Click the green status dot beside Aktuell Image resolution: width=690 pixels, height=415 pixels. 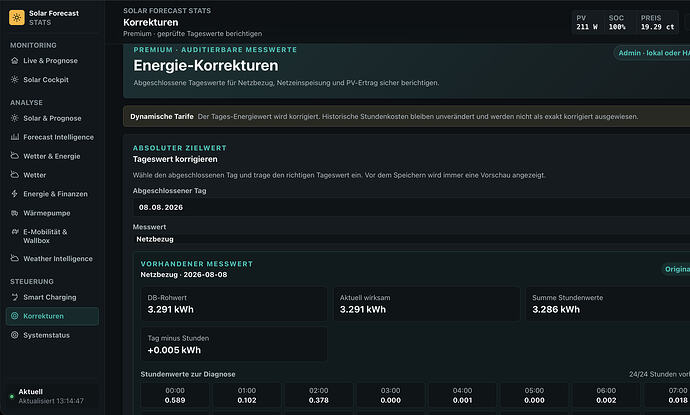pos(12,397)
